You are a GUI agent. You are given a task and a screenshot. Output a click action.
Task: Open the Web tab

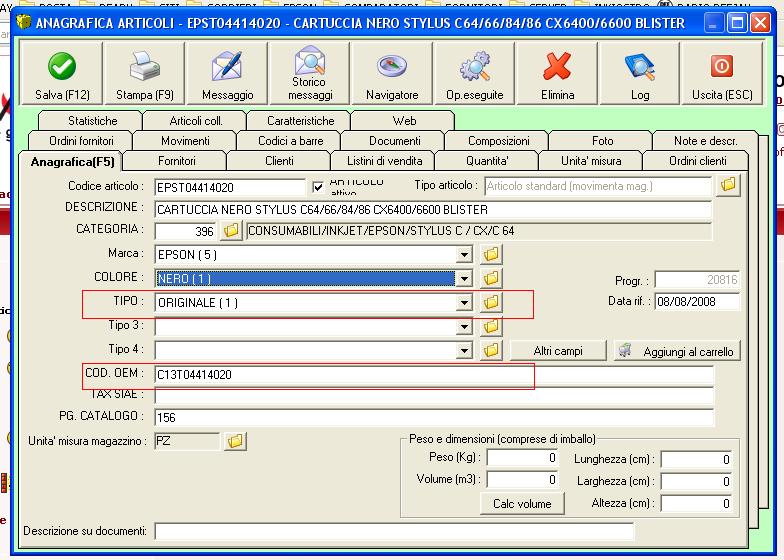pyautogui.click(x=404, y=120)
